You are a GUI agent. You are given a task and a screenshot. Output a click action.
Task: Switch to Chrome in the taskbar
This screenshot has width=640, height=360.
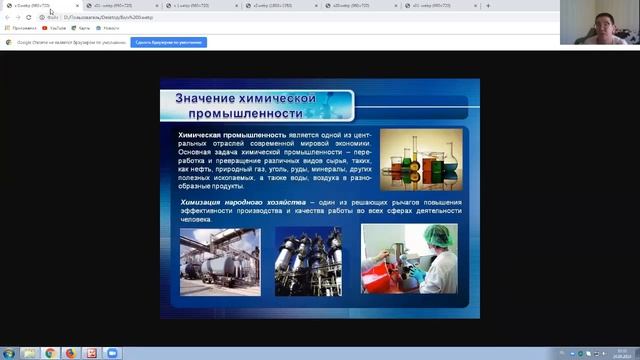tap(50, 353)
